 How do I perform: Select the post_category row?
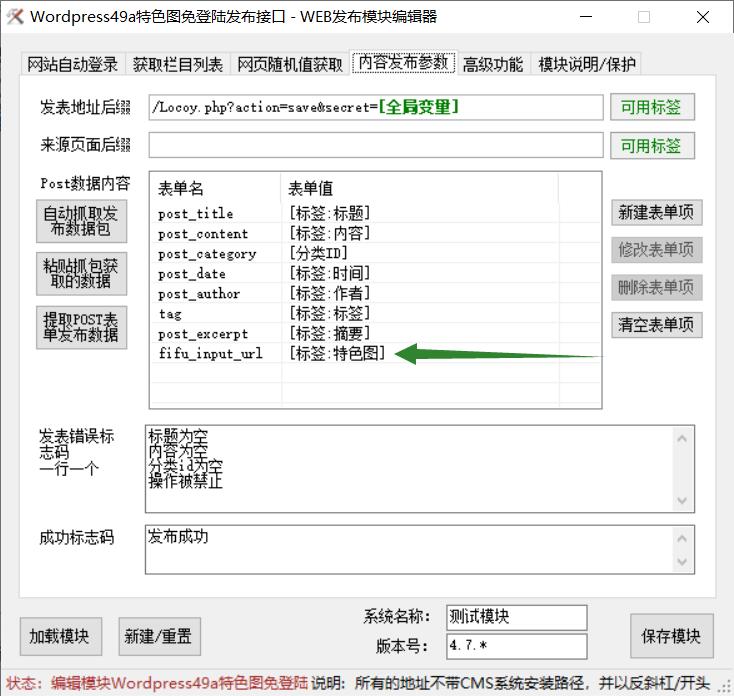pos(375,254)
